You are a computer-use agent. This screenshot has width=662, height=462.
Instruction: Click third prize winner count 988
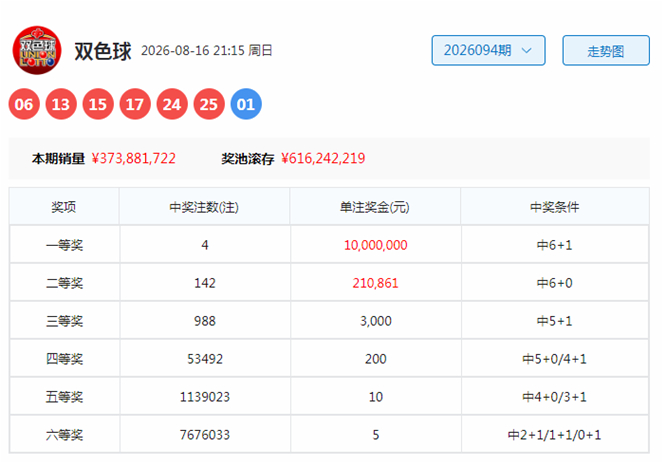click(x=205, y=321)
